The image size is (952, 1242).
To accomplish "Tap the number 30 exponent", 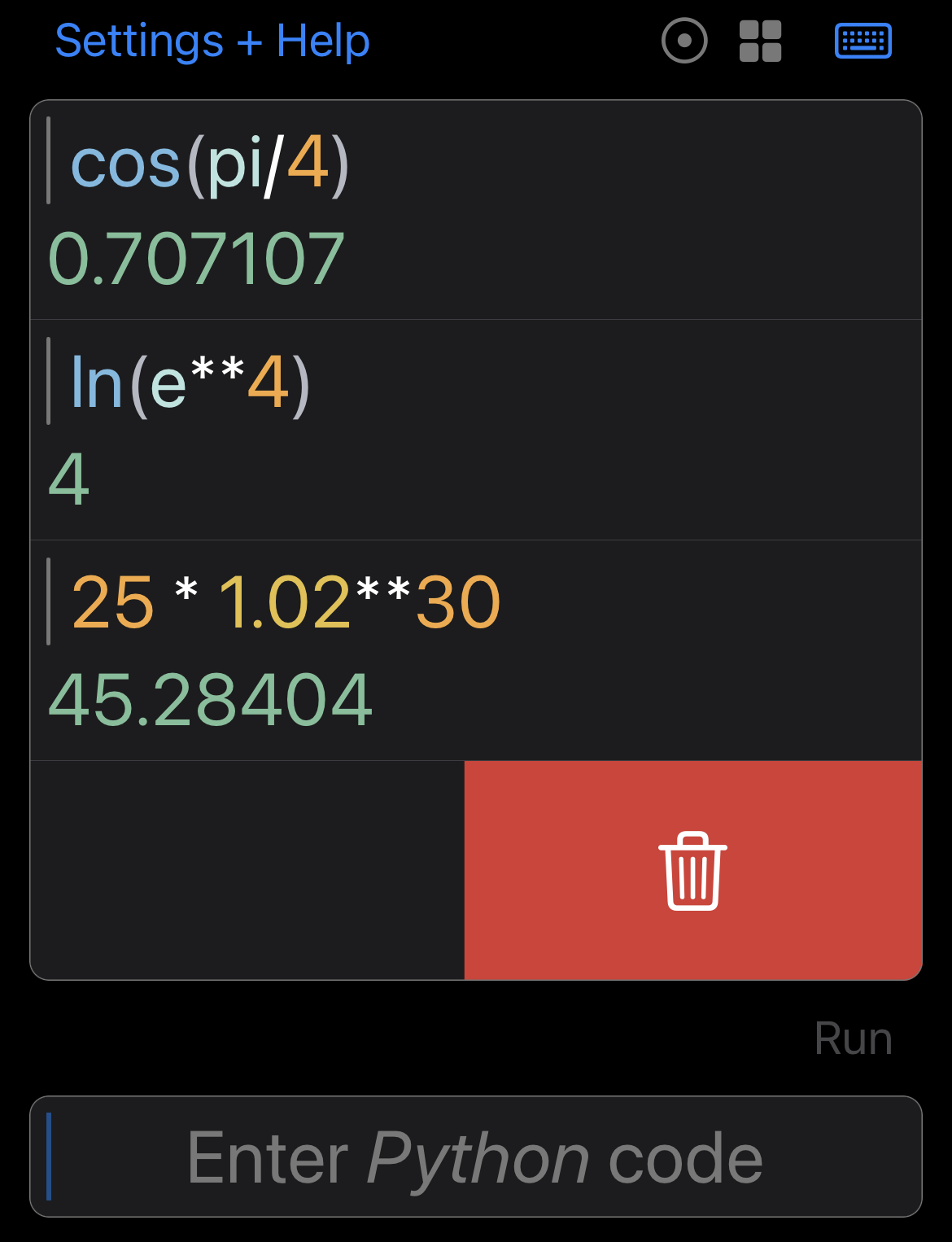I will [x=458, y=602].
